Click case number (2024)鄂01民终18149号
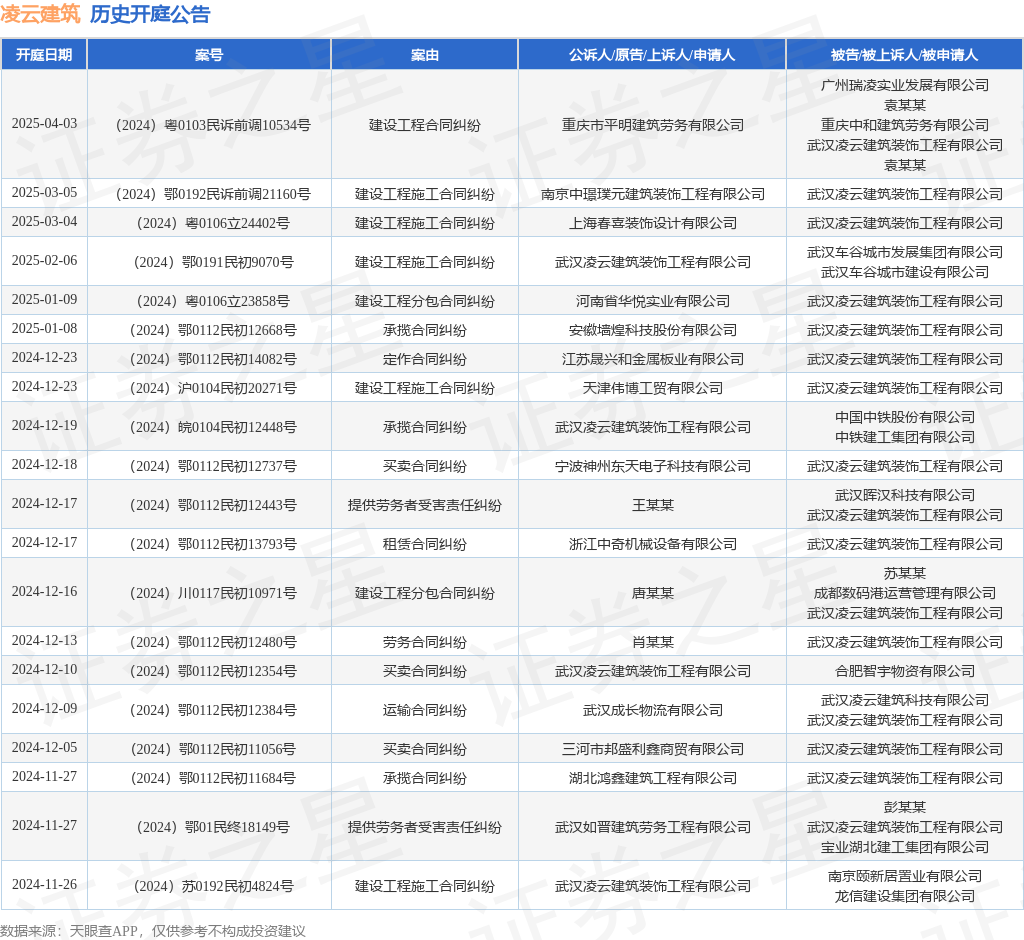The height and width of the screenshot is (940, 1024). (x=209, y=827)
